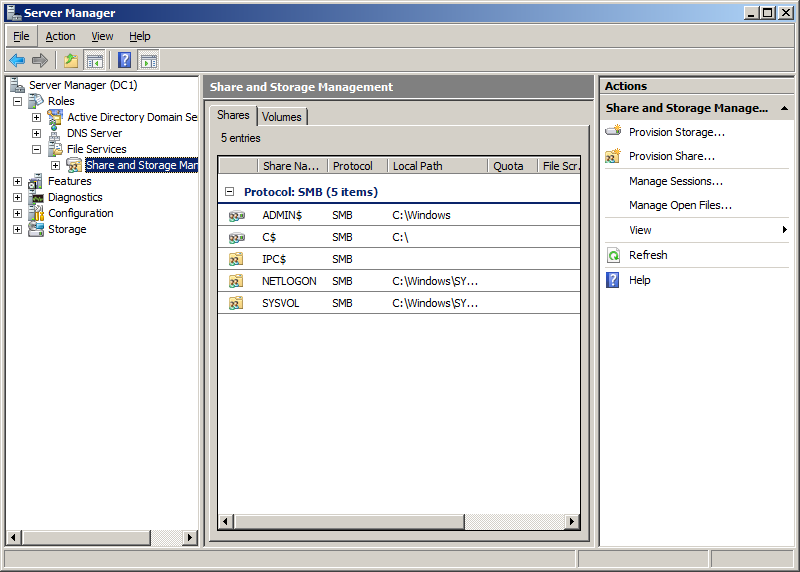Click the DNS Server icon
Viewport: 800px width, 572px height.
[x=55, y=133]
